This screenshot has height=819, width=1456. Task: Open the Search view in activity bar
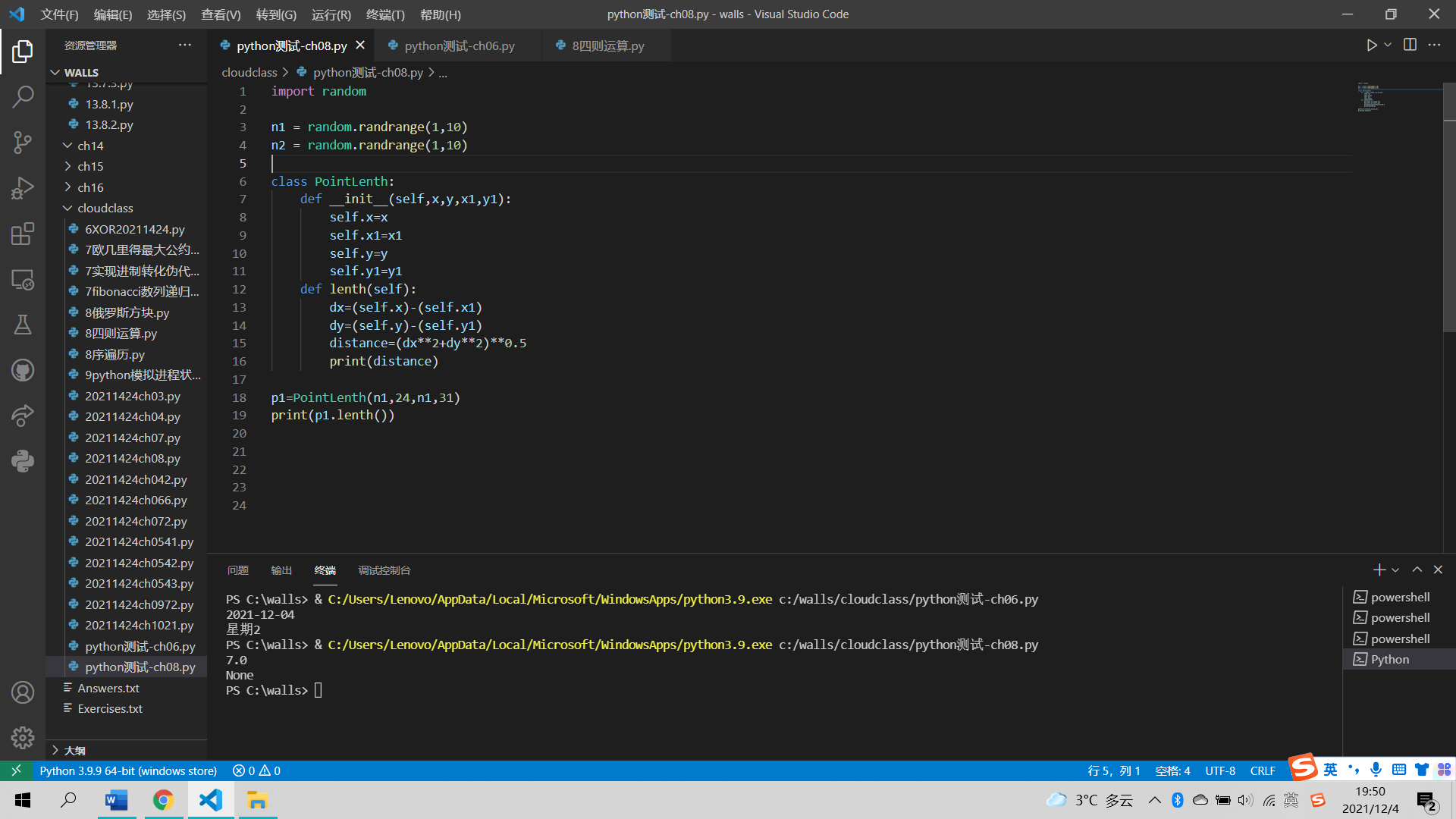[x=23, y=96]
